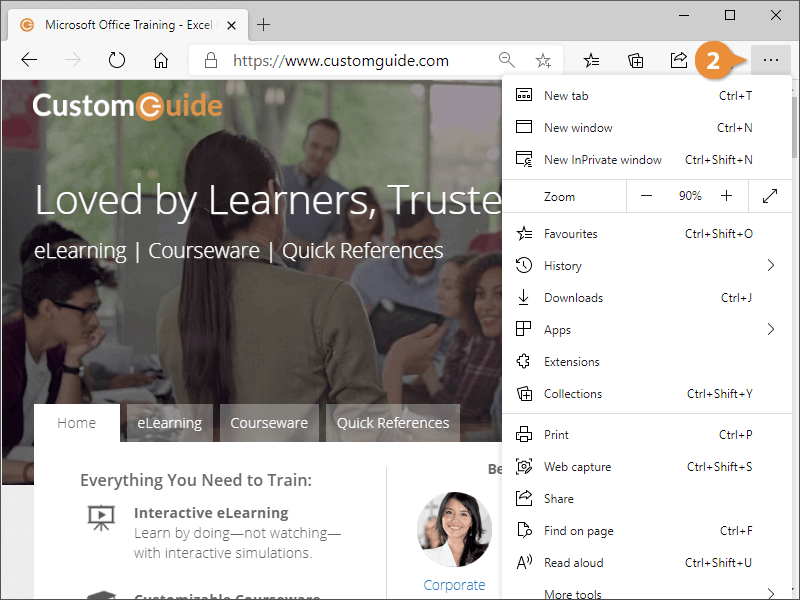
Task: Go to the home page icon
Action: [x=161, y=60]
